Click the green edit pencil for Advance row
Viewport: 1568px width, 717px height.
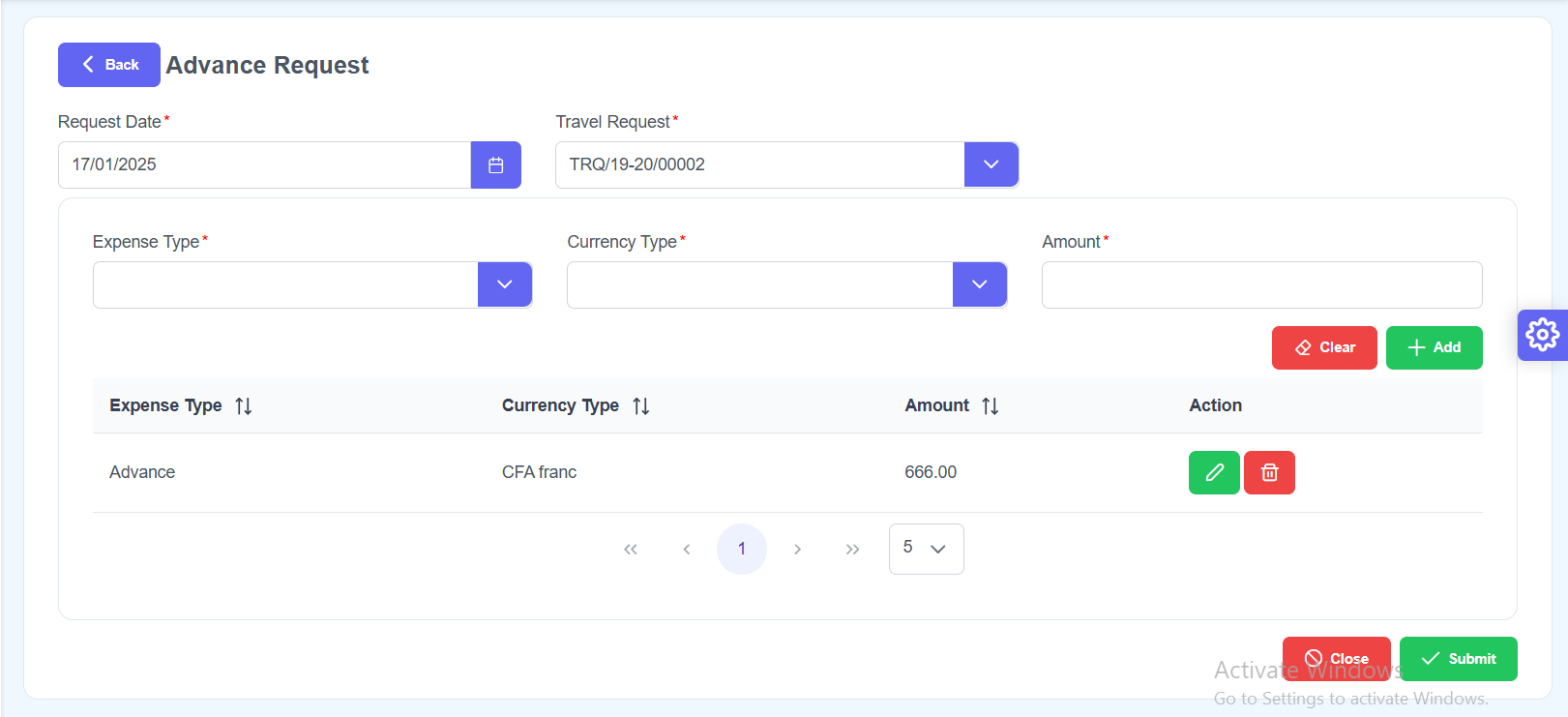coord(1214,473)
